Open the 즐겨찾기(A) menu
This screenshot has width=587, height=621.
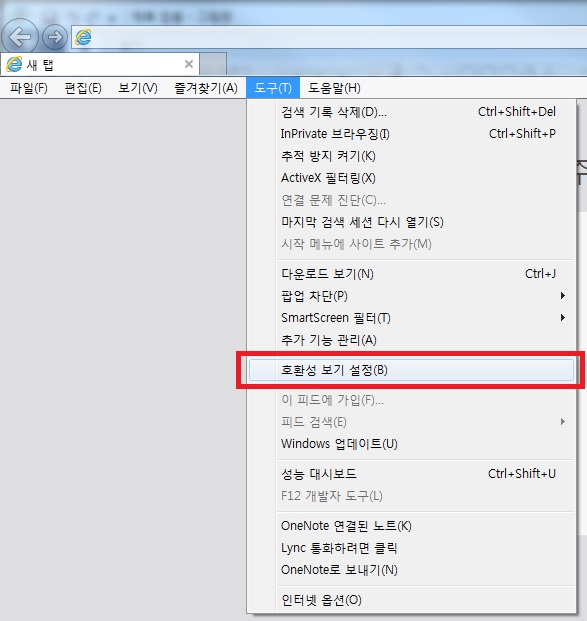point(206,88)
